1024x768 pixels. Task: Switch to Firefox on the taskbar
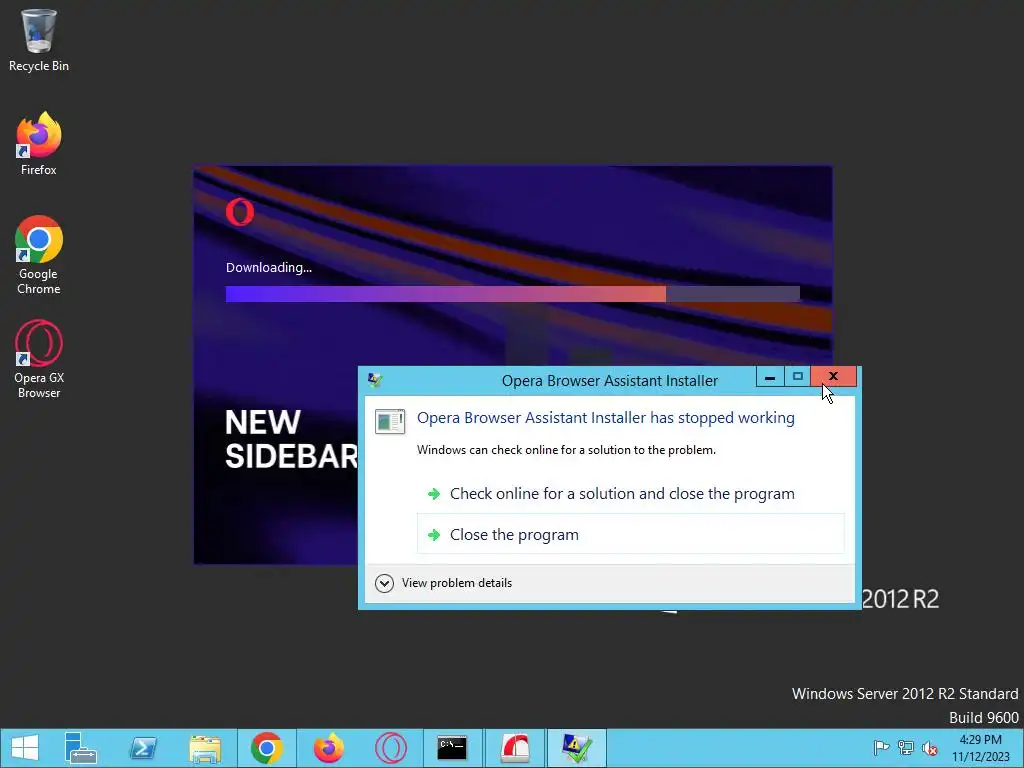[328, 748]
